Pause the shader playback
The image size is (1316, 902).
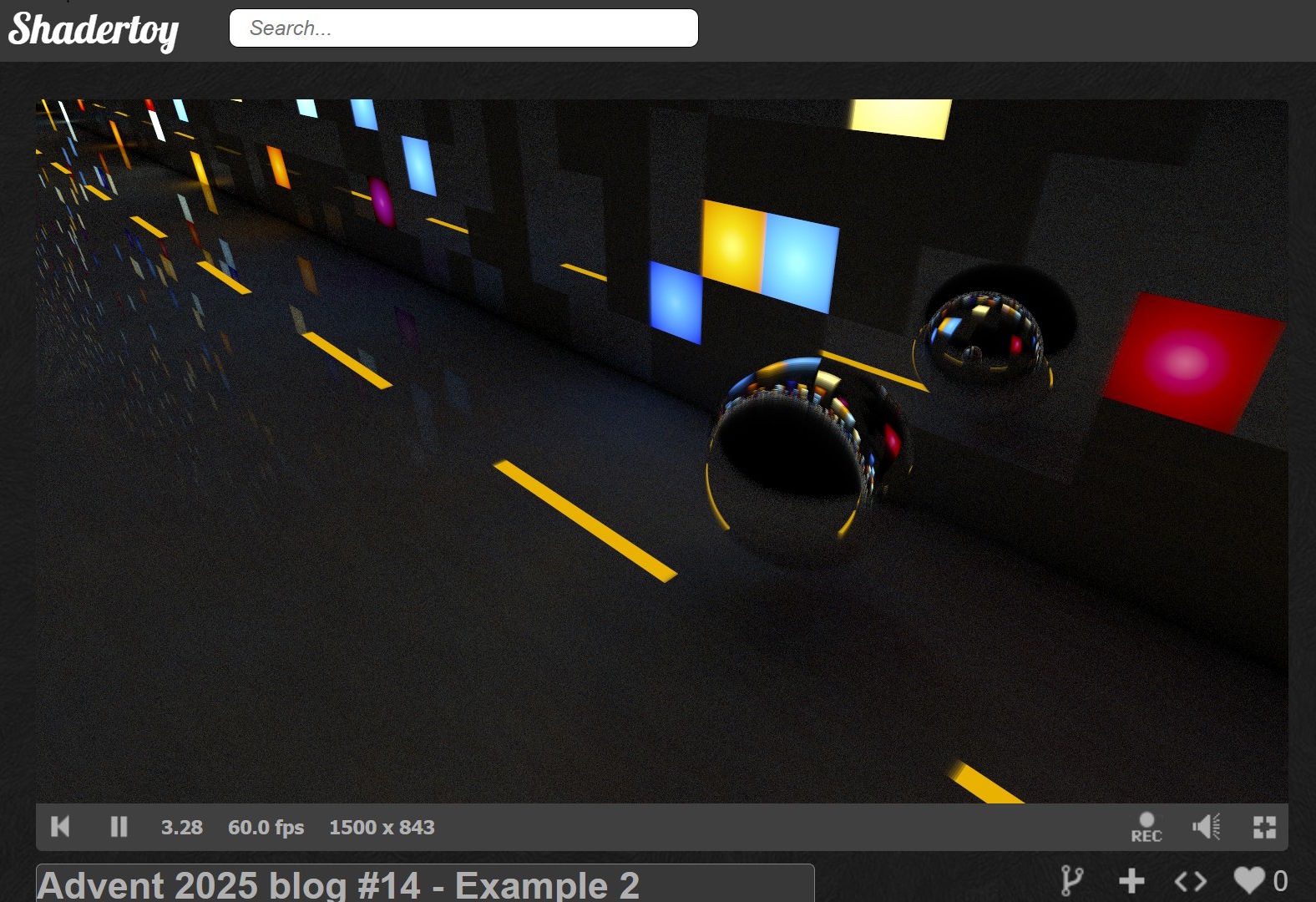click(x=119, y=827)
